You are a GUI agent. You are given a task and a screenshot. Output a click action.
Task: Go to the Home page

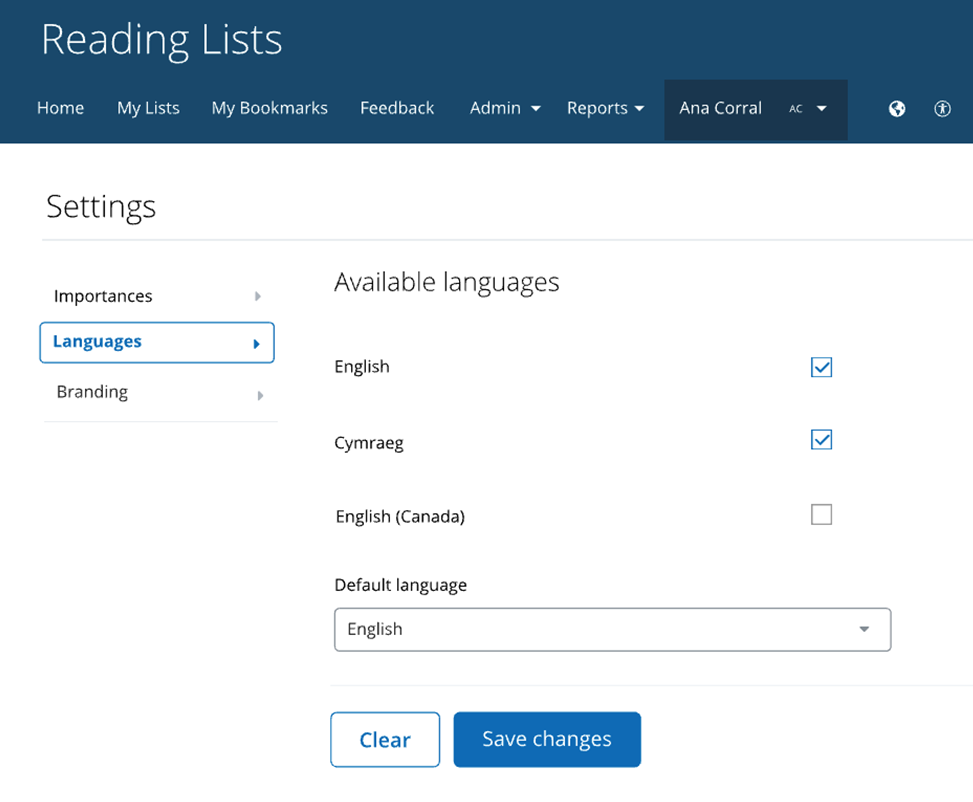60,108
